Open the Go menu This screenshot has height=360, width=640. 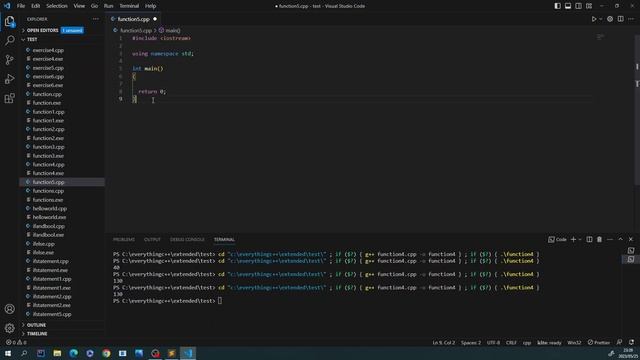(x=94, y=6)
